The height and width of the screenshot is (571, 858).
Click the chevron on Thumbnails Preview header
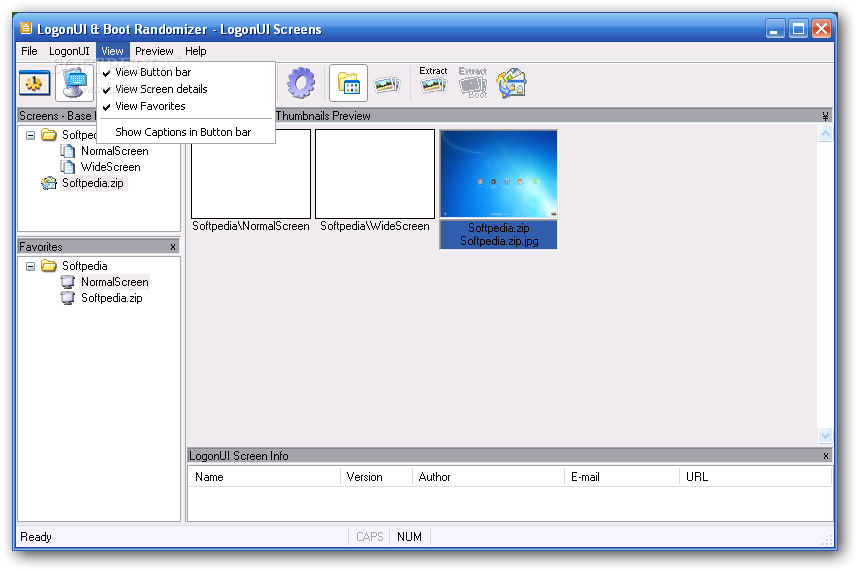(x=825, y=116)
